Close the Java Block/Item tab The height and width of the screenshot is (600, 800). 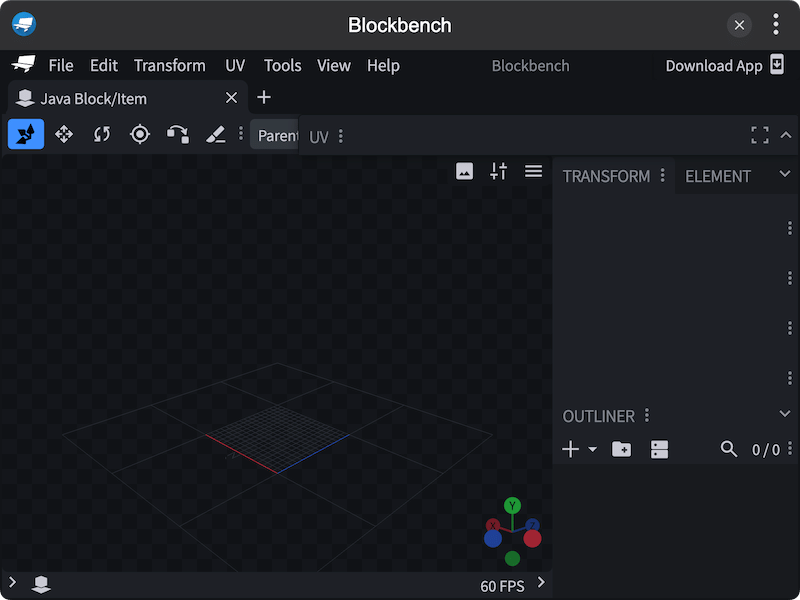tap(232, 97)
